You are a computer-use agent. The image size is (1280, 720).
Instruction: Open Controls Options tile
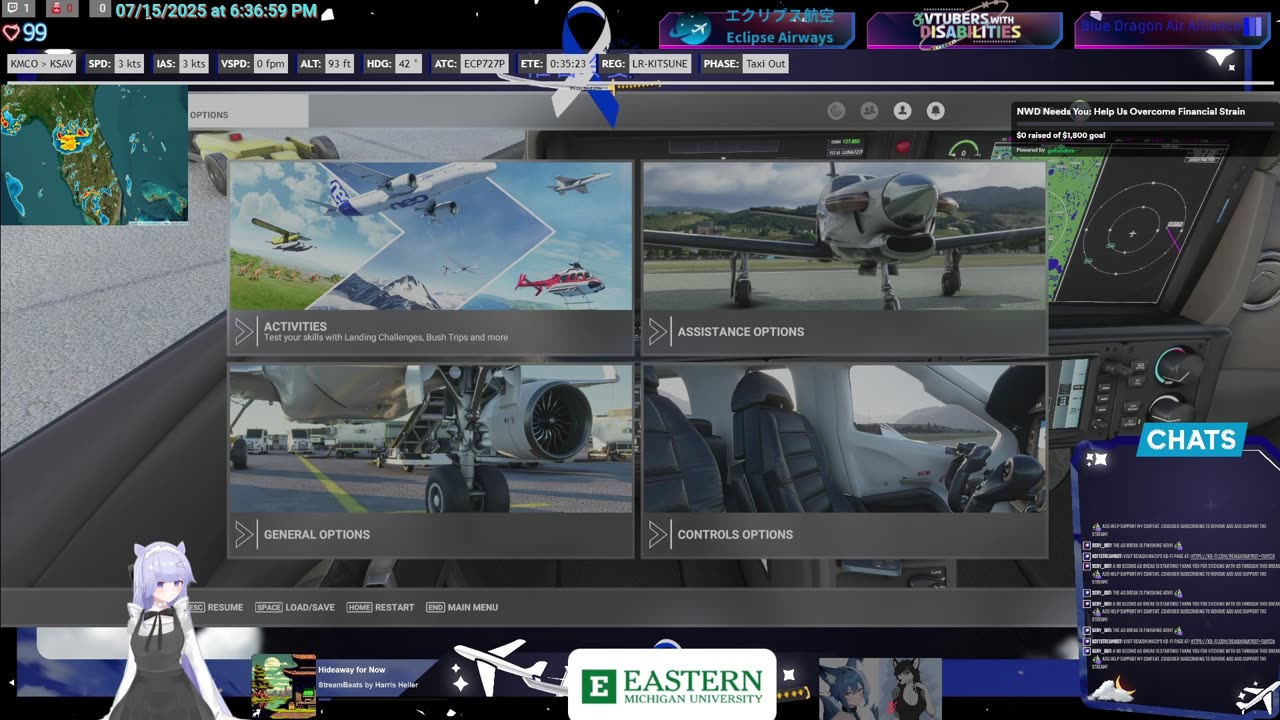(x=845, y=460)
